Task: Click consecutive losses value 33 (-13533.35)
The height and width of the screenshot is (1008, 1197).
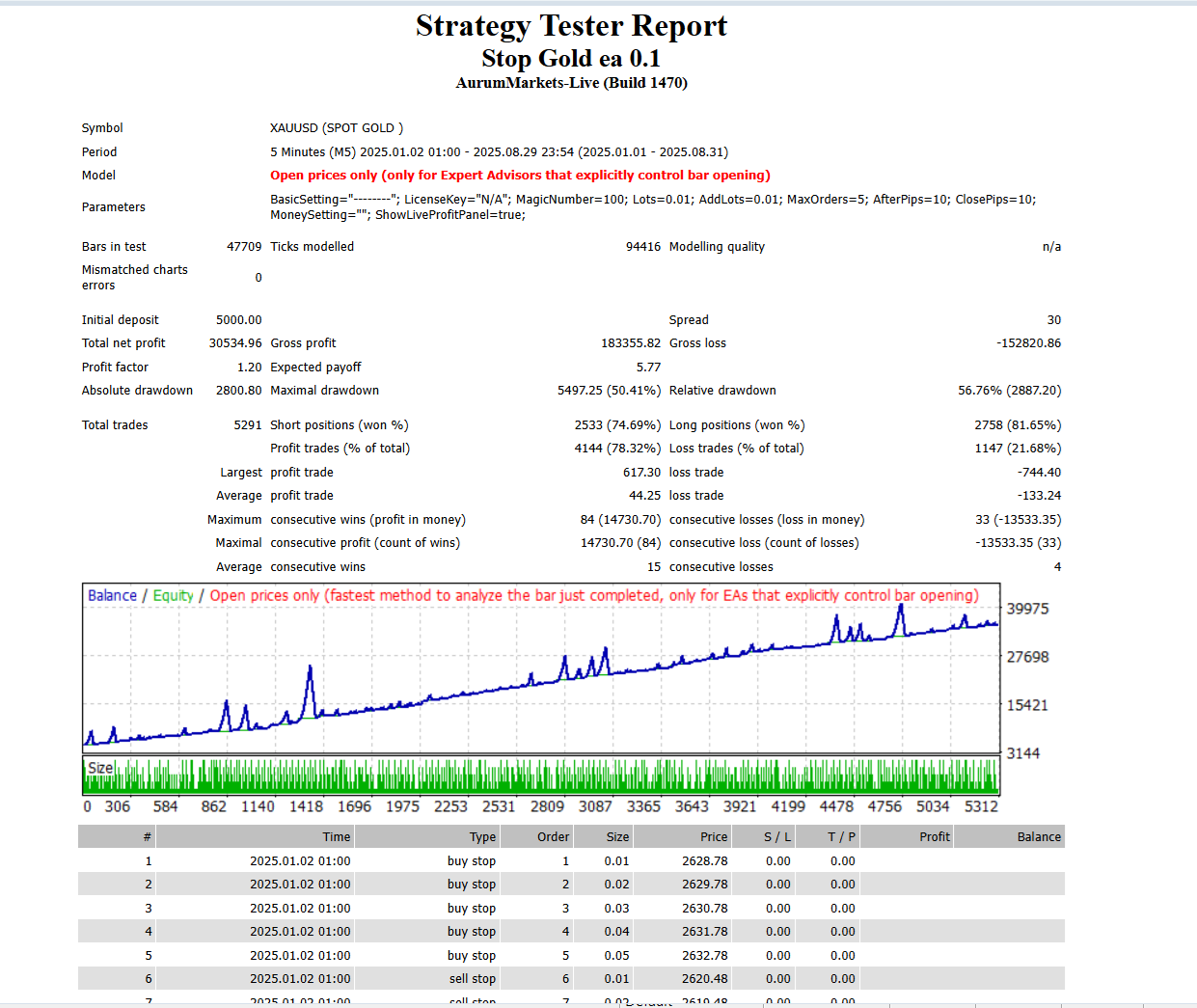Action: click(x=1019, y=520)
